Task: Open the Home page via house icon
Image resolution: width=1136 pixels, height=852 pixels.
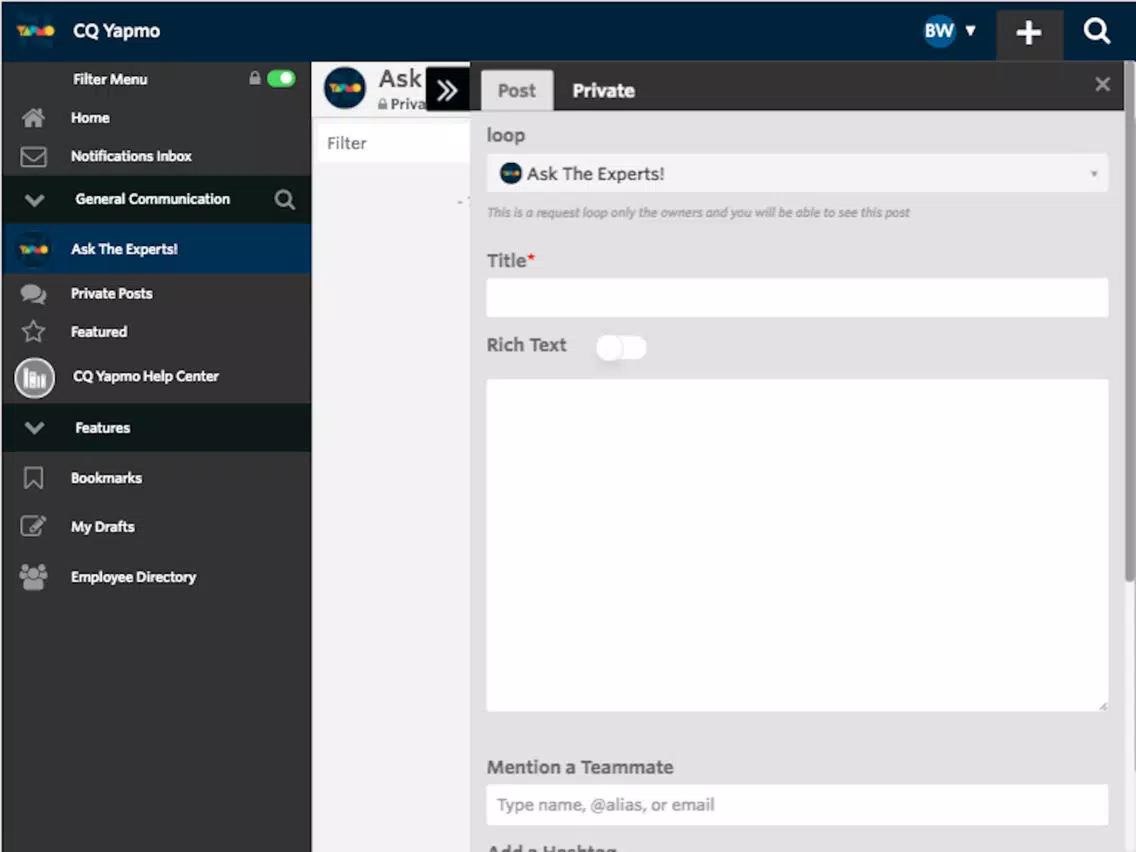Action: pos(33,117)
